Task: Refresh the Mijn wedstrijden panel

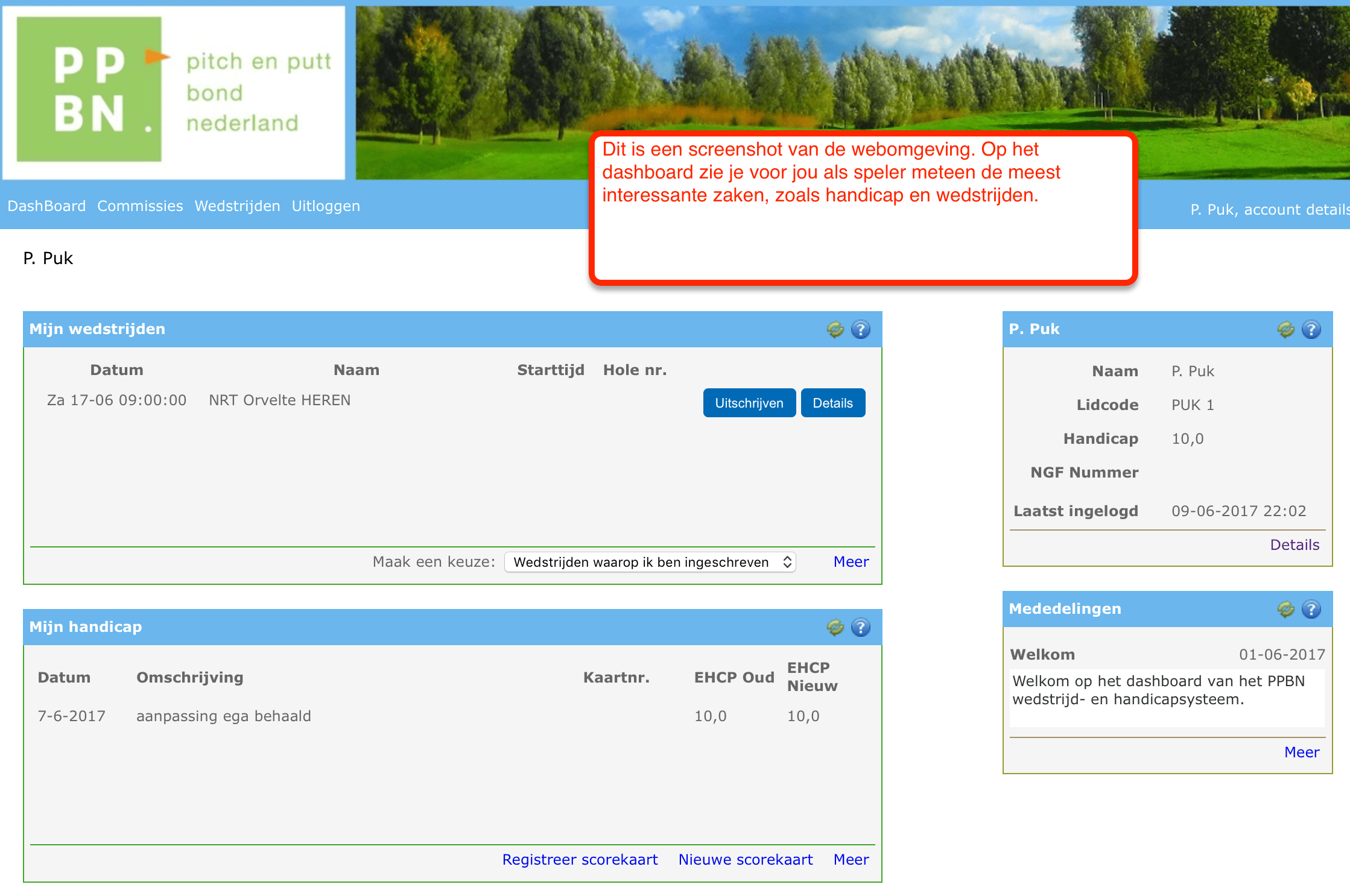Action: pyautogui.click(x=835, y=329)
